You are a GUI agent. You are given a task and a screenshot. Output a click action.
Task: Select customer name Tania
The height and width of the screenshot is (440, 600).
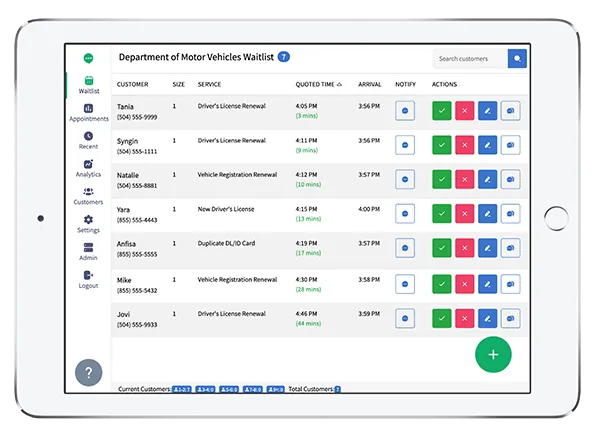[x=125, y=106]
